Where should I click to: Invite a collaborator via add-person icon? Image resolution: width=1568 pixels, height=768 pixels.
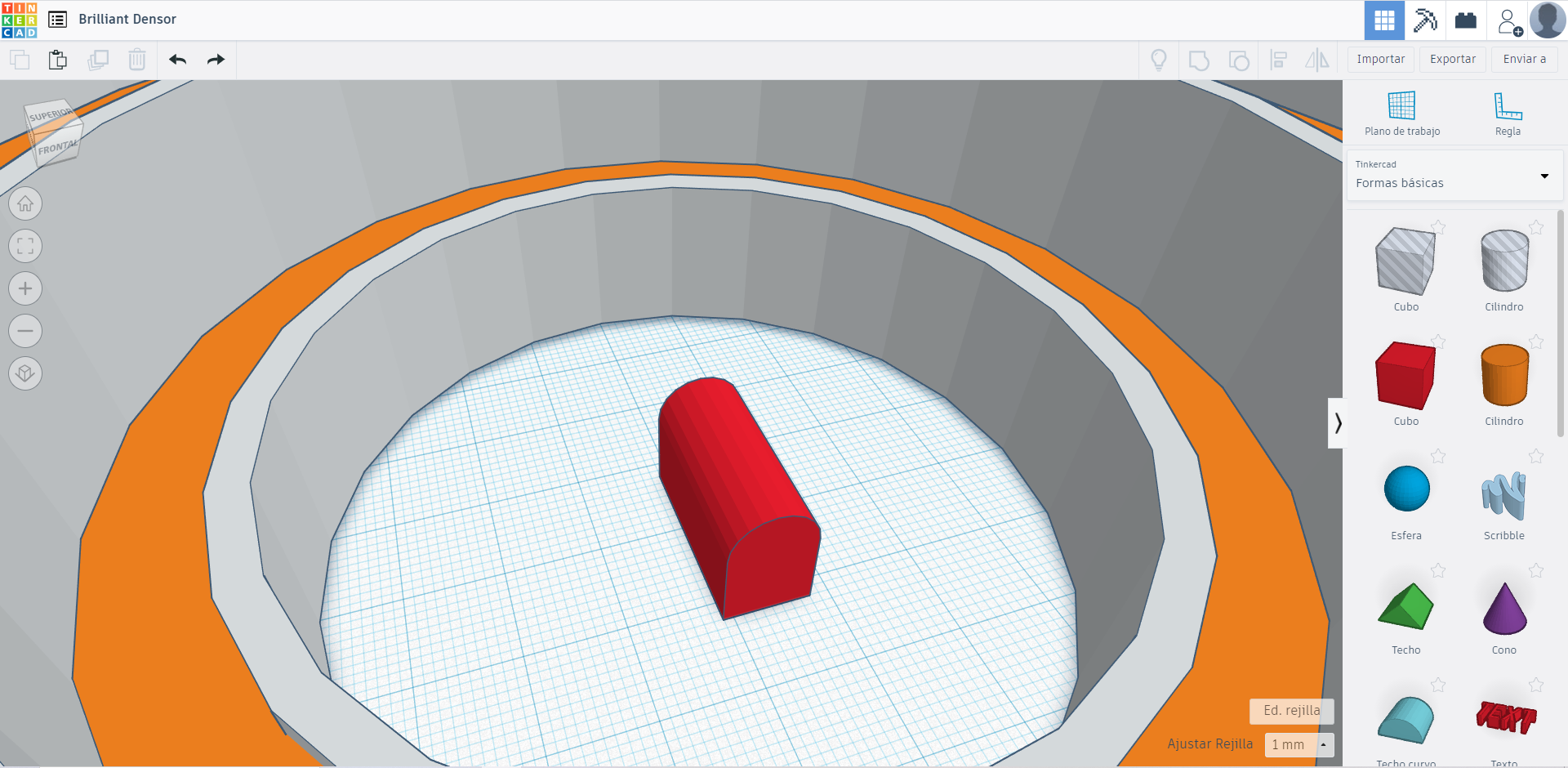(1509, 21)
